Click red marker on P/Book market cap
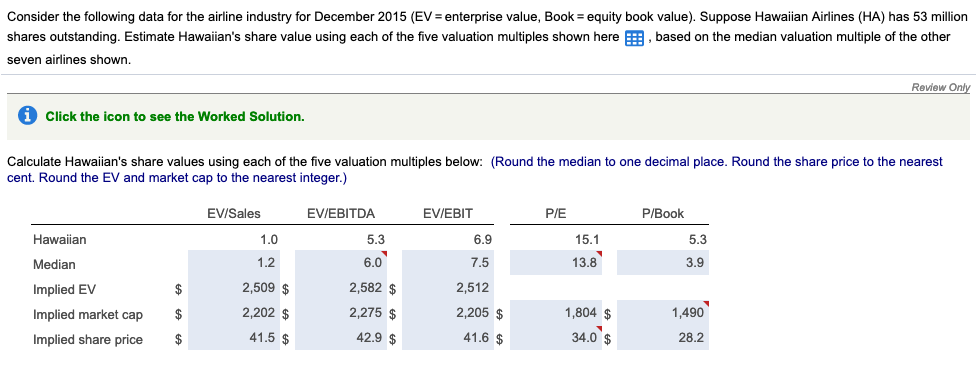 706,304
